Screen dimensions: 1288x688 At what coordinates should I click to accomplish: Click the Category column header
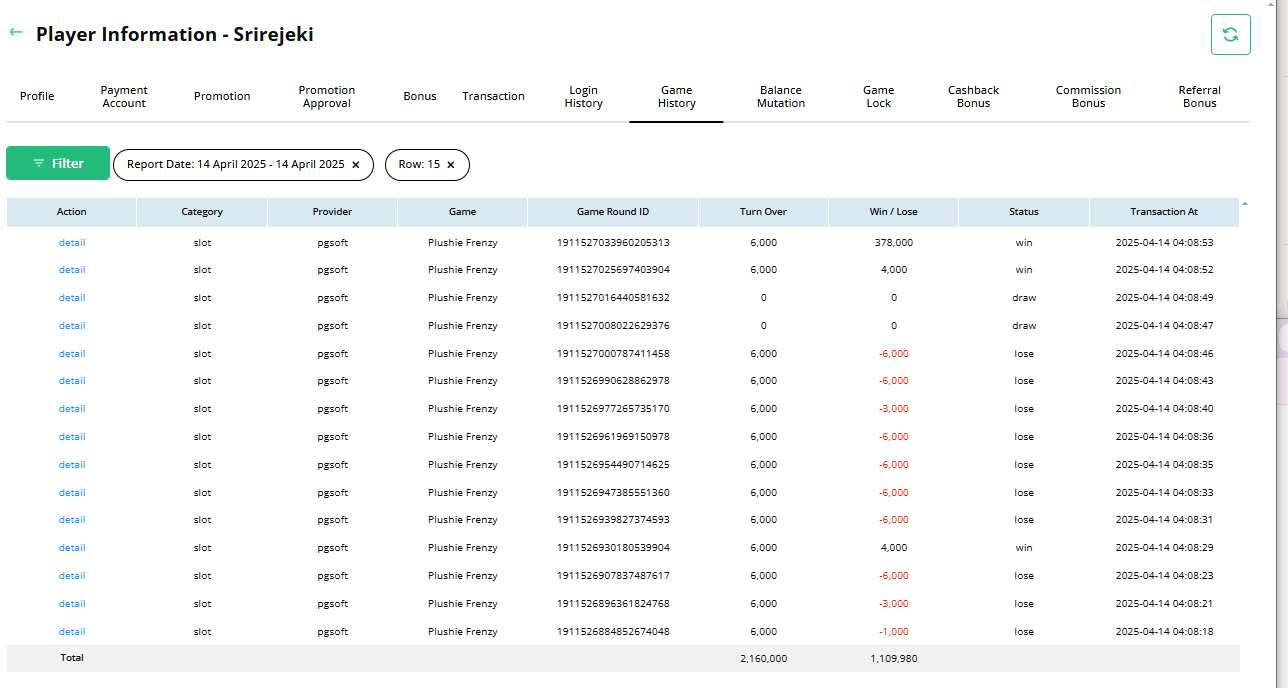pos(202,212)
